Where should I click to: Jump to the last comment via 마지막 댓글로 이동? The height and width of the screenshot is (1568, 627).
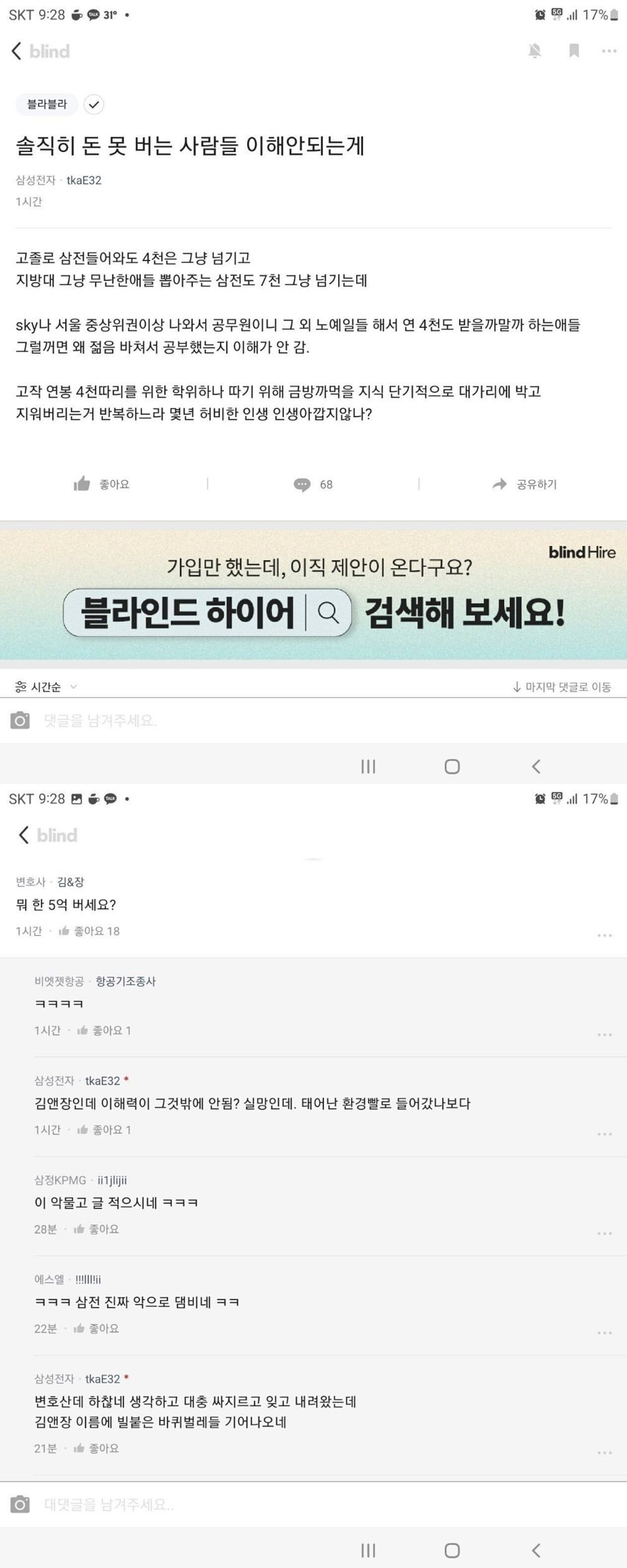561,687
